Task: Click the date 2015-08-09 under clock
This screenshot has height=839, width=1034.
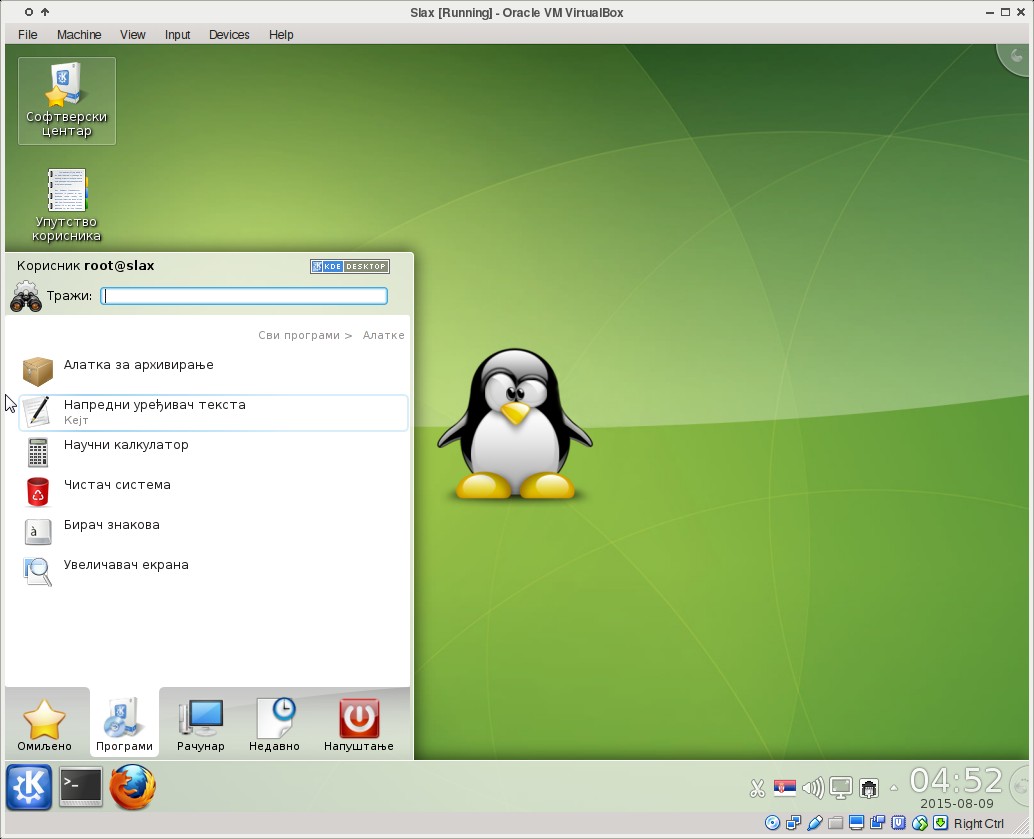Action: [x=956, y=803]
